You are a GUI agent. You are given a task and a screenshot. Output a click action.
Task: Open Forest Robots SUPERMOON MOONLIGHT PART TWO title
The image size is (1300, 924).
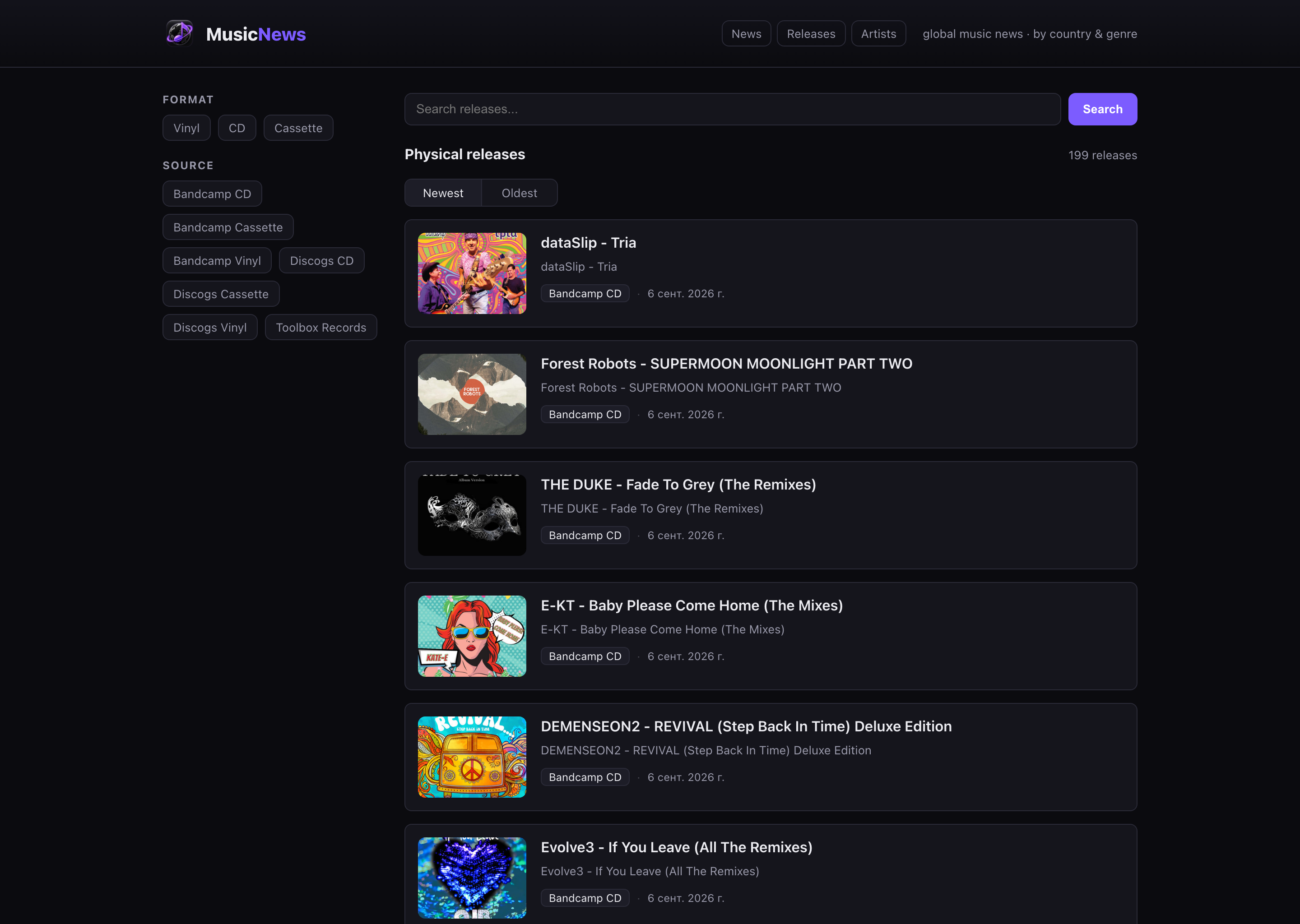pyautogui.click(x=726, y=364)
